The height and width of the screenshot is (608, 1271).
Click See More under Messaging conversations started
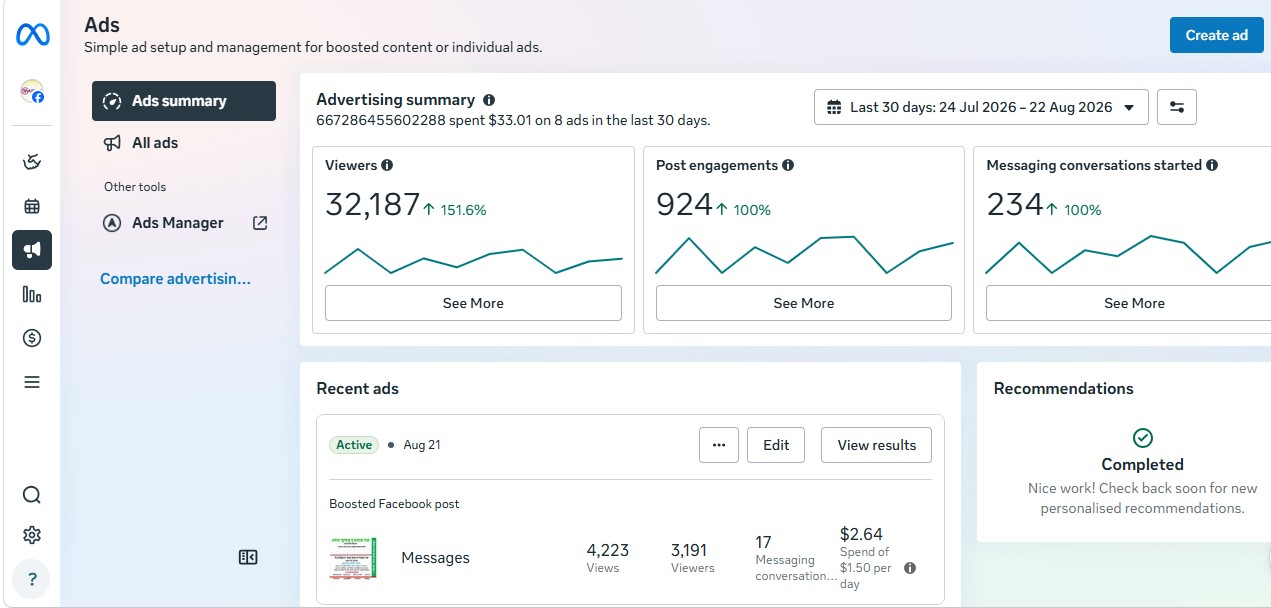[x=1134, y=303]
